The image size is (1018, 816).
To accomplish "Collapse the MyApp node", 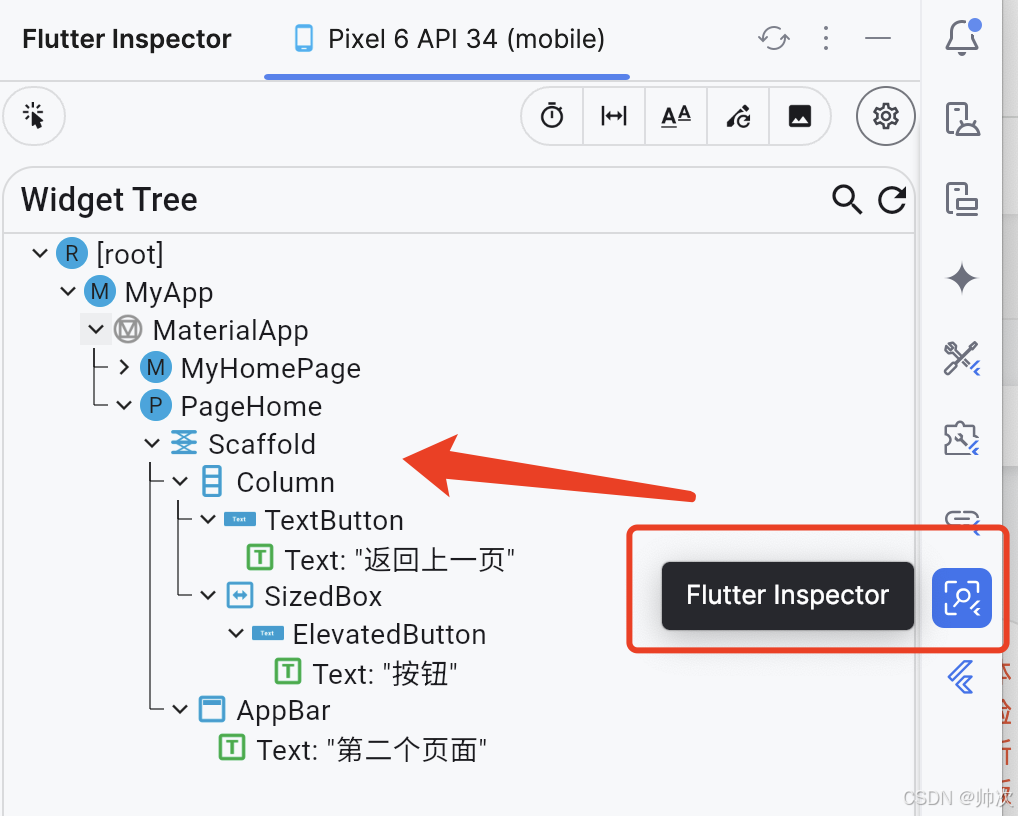I will 68,291.
